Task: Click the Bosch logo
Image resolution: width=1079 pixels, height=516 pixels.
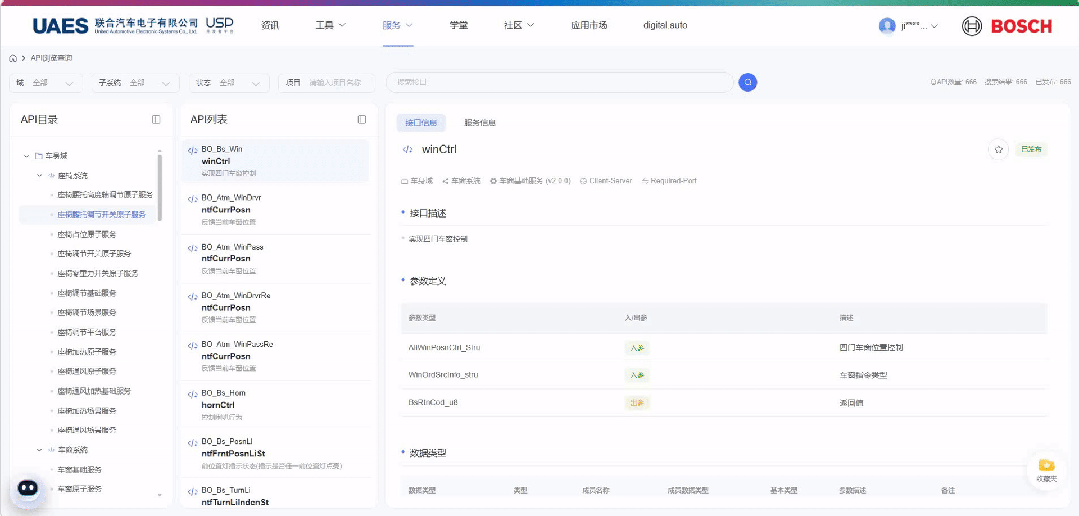Action: (1007, 26)
